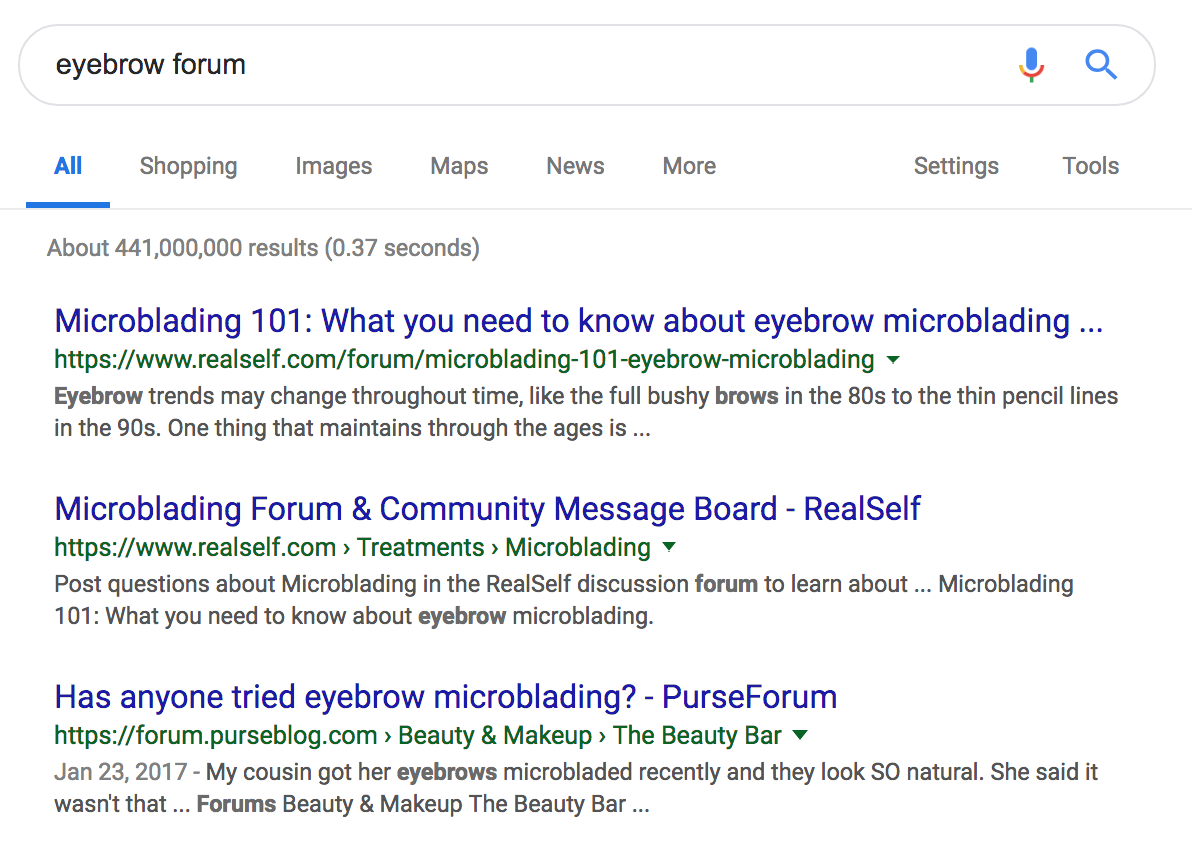Screen dimensions: 1192x854
Task: Click the eyebrow forum search box
Action: pyautogui.click(x=500, y=65)
